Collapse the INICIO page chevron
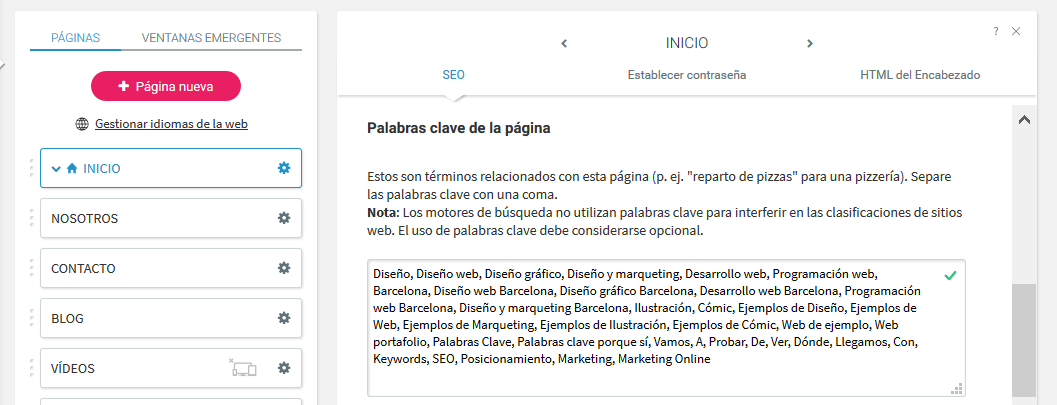Image resolution: width=1057 pixels, height=405 pixels. [x=56, y=168]
